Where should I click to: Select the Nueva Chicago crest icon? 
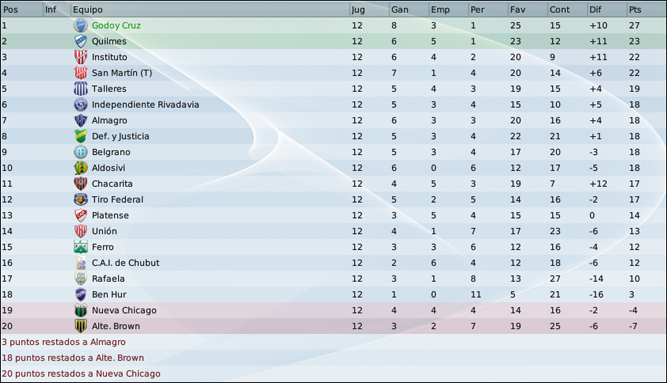(x=80, y=310)
